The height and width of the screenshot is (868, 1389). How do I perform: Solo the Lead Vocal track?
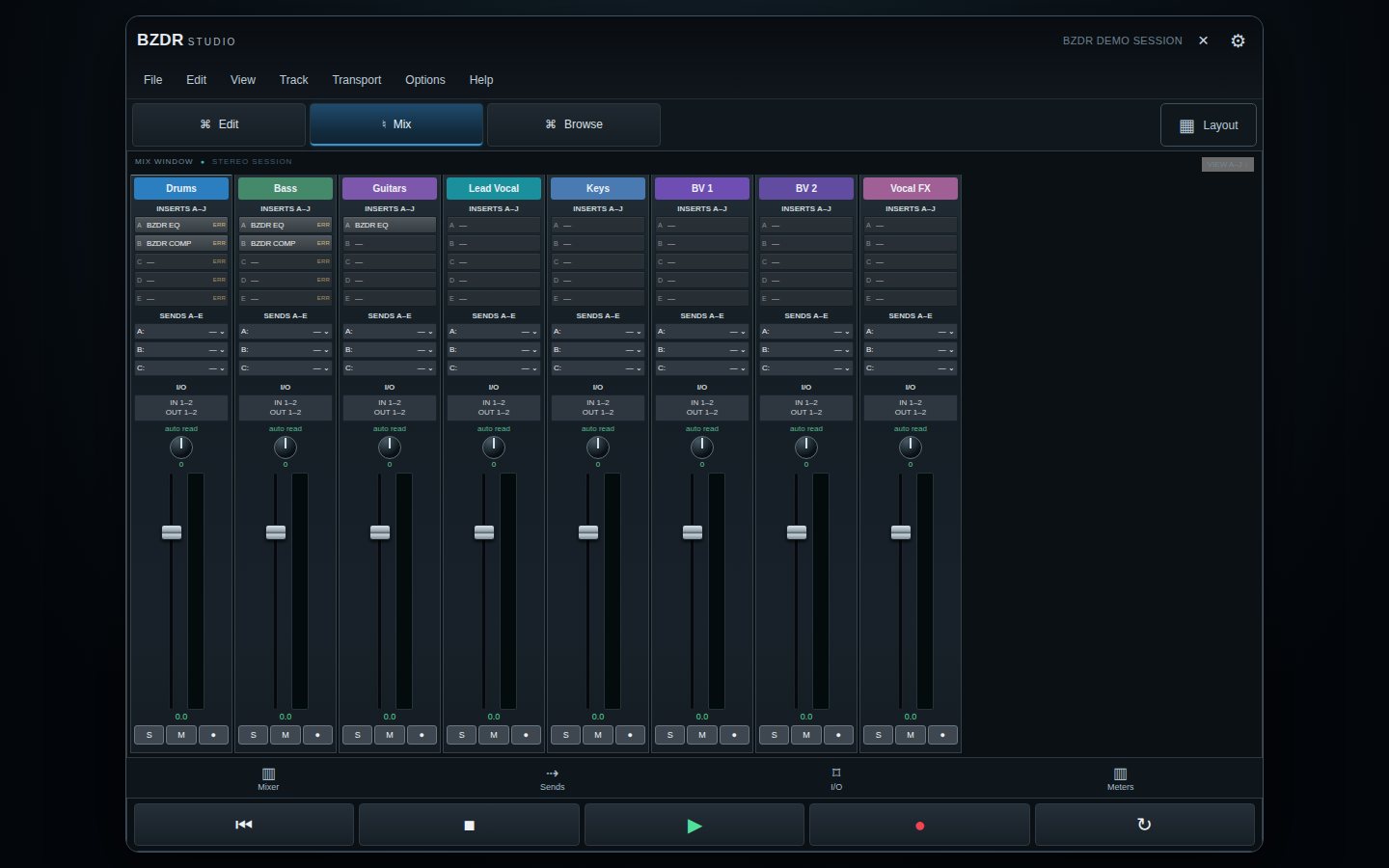pos(461,735)
